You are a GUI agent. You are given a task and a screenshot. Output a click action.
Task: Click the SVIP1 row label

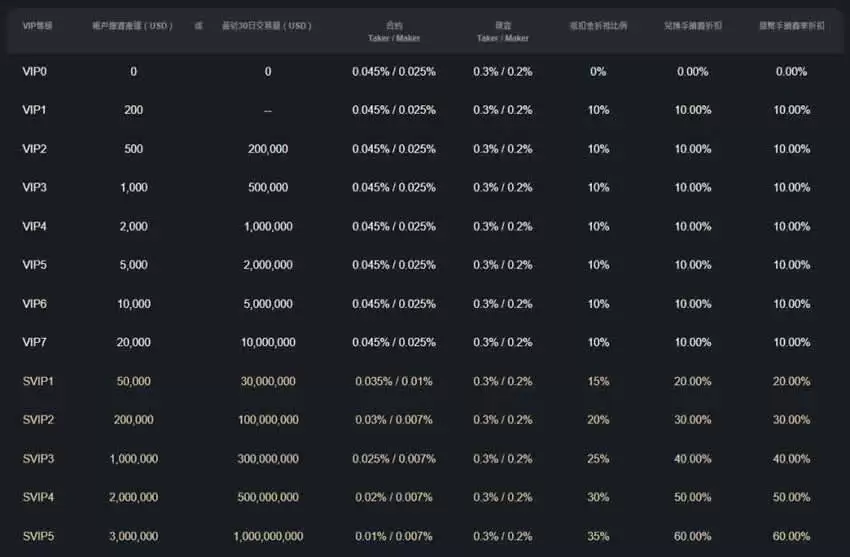(x=38, y=382)
